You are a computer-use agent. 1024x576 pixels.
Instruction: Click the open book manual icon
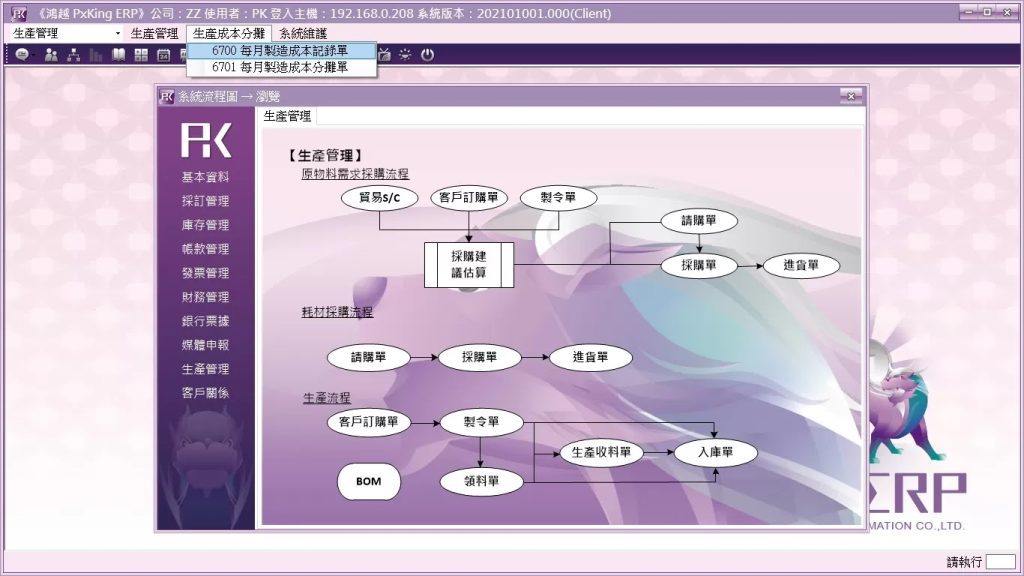[x=119, y=55]
